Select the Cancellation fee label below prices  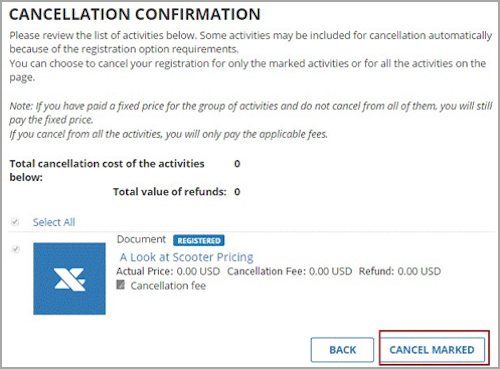click(168, 286)
